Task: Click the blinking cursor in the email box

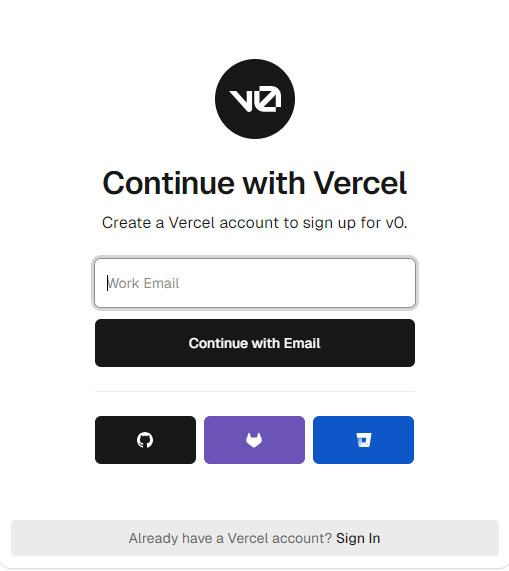Action: tap(107, 283)
